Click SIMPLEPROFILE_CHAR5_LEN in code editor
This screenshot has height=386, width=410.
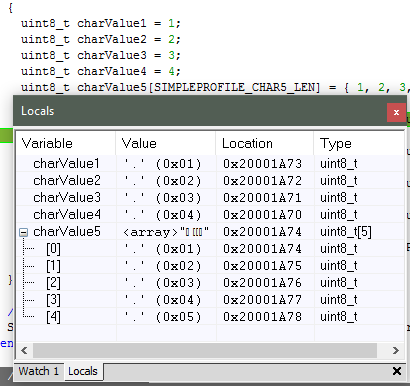click(234, 87)
